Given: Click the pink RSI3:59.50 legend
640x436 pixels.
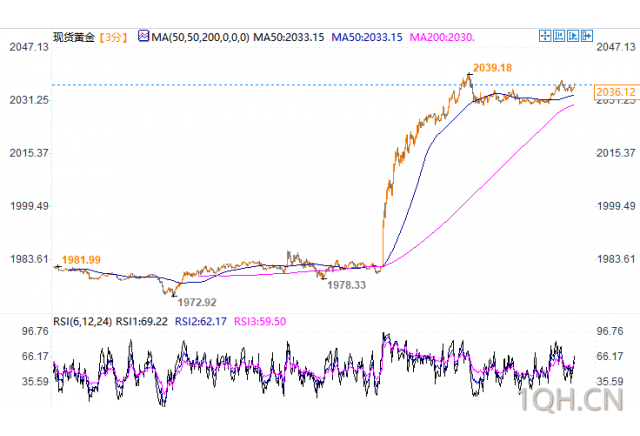Looking at the screenshot, I should [x=260, y=322].
